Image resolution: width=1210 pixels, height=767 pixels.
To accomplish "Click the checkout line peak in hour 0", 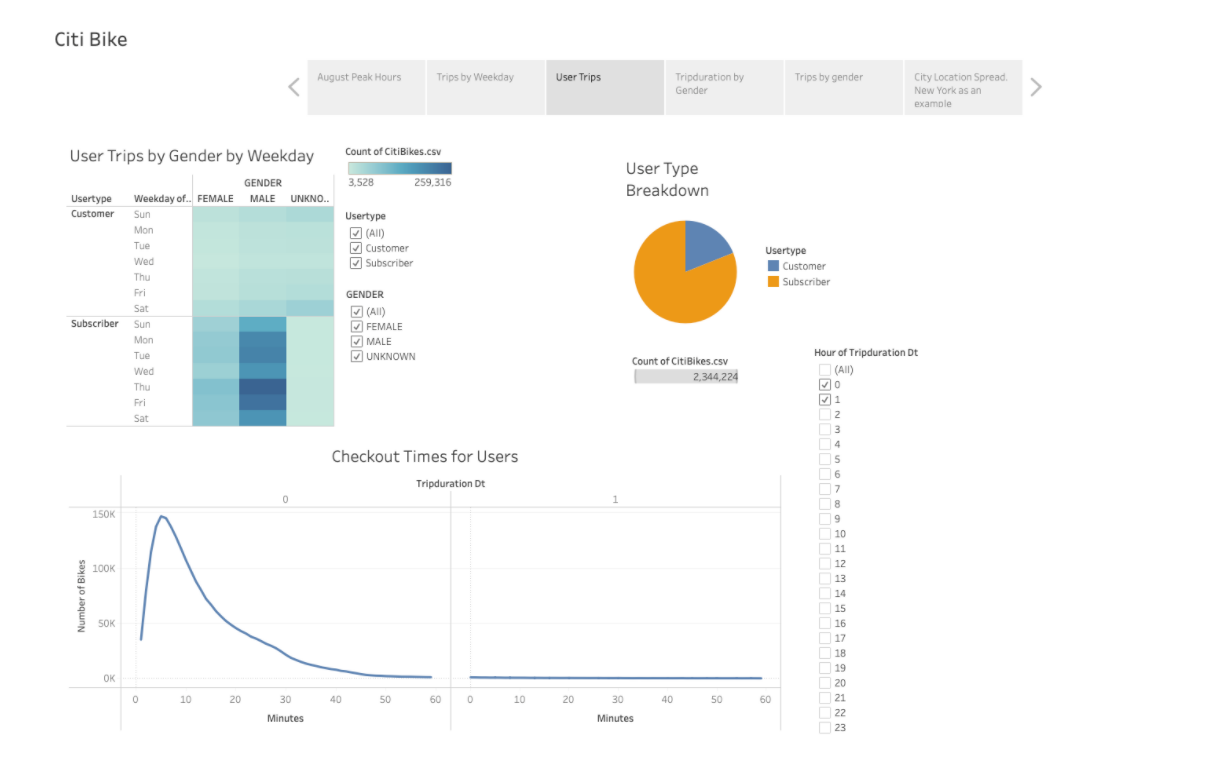I will [161, 516].
